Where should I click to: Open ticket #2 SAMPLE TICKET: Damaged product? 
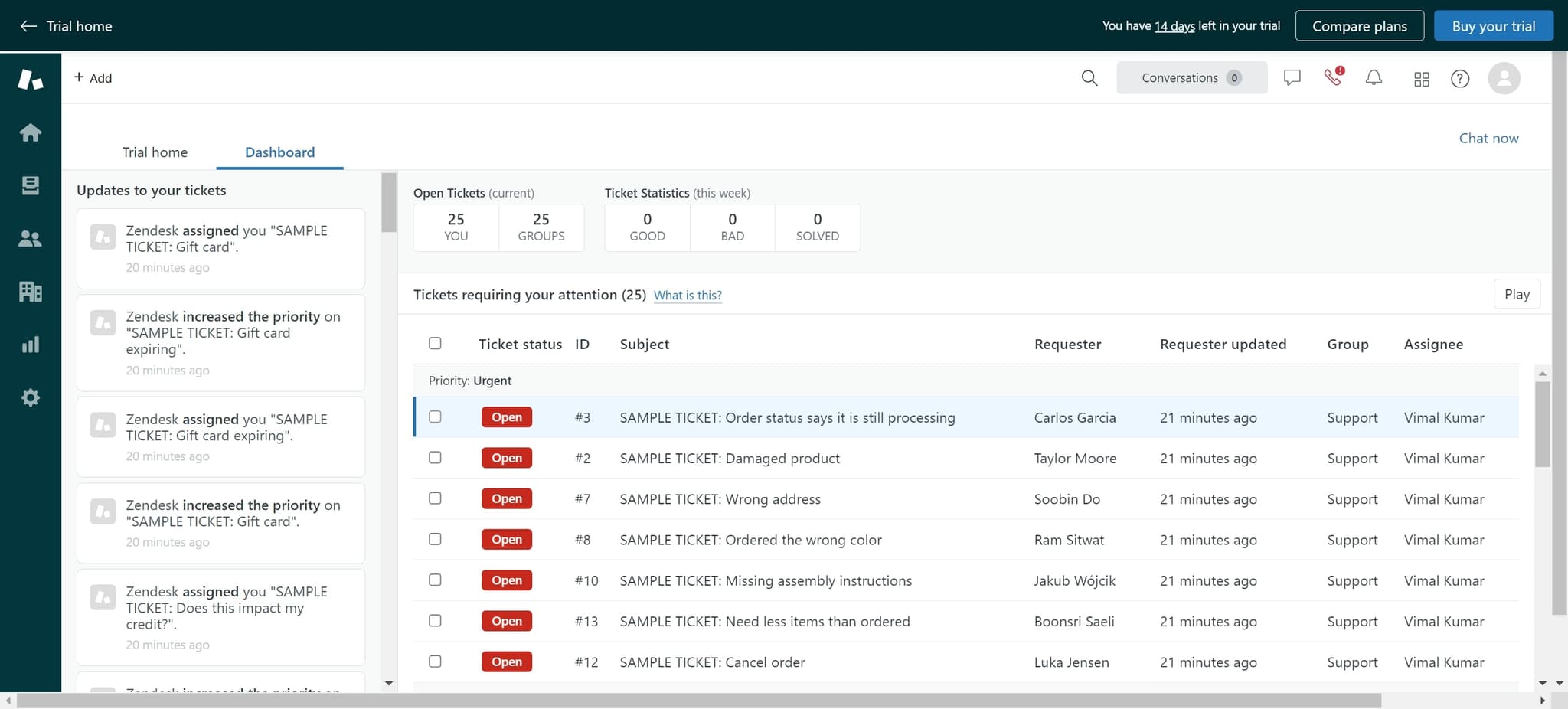point(729,458)
